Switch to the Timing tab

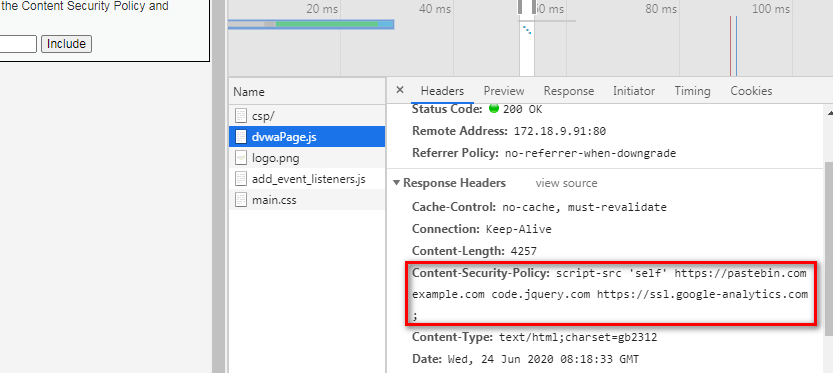click(692, 91)
